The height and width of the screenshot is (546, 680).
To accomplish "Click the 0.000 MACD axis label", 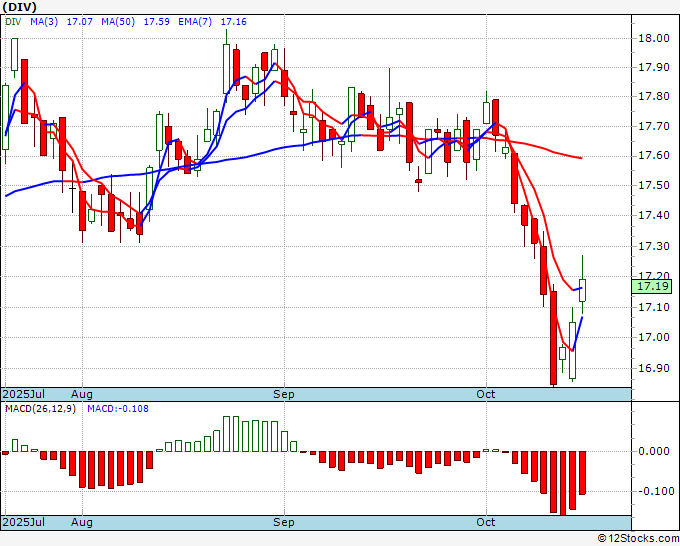I will (654, 451).
